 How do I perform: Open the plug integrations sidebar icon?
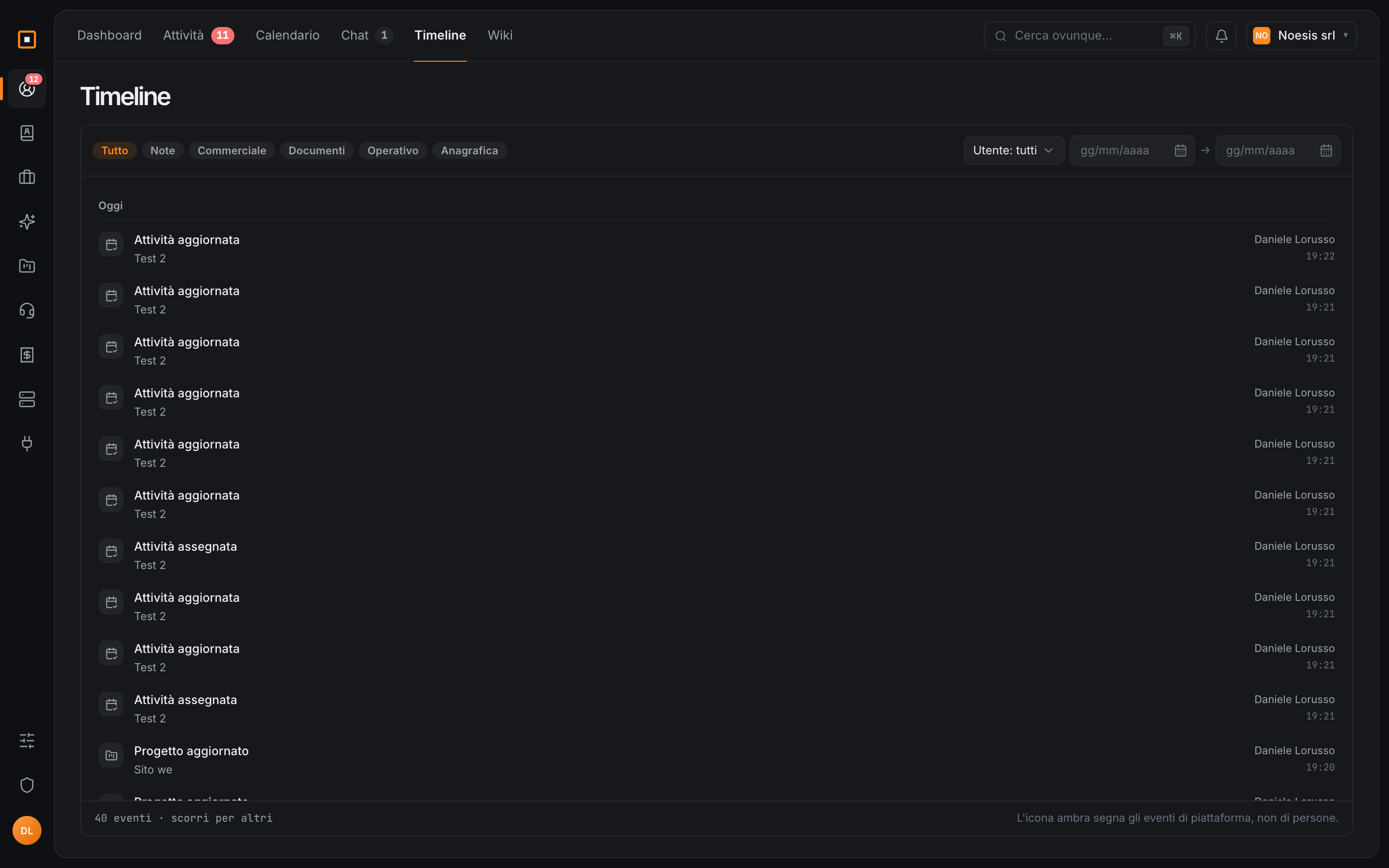pyautogui.click(x=27, y=443)
